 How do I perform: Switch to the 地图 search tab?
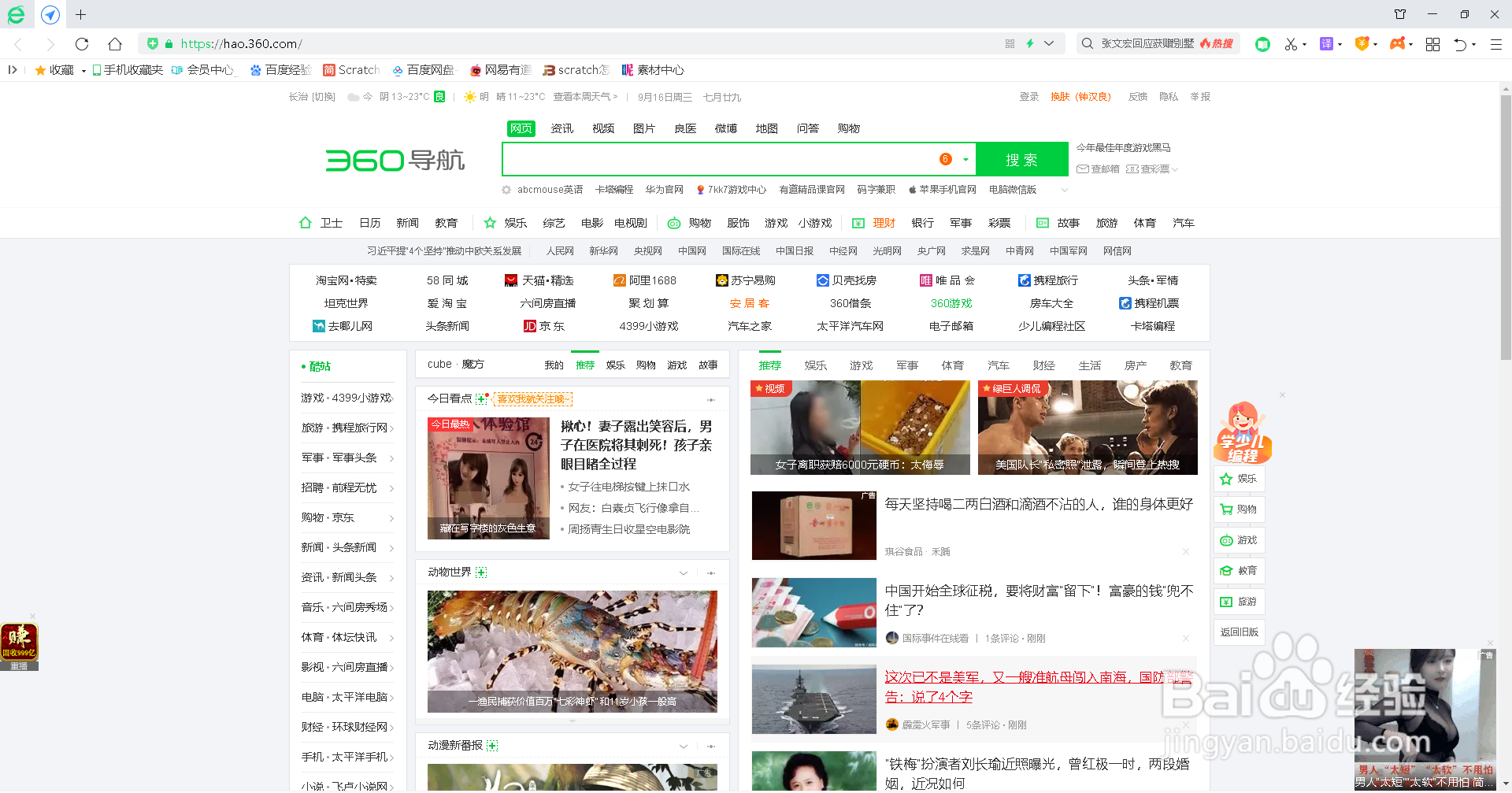[x=767, y=128]
